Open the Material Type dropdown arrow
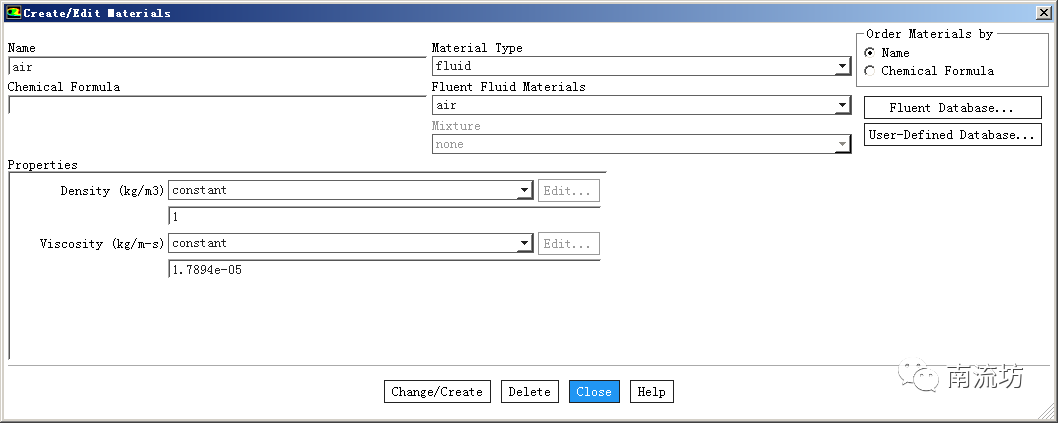 (842, 66)
